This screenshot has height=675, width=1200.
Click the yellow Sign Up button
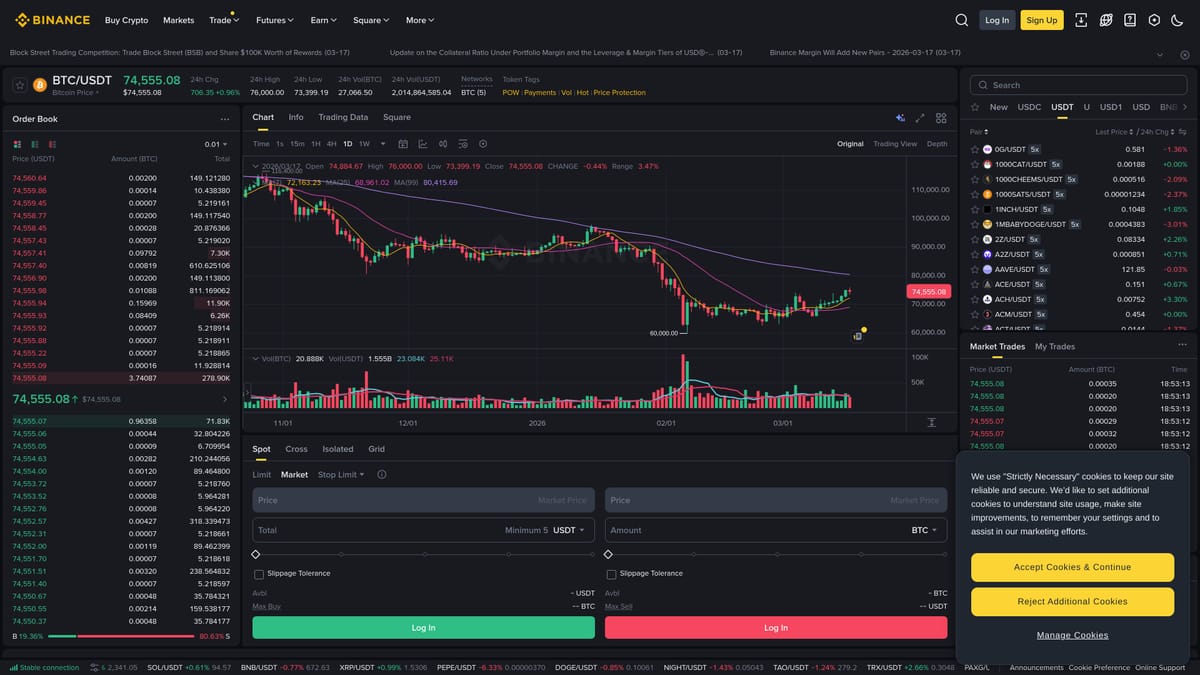click(x=1041, y=20)
